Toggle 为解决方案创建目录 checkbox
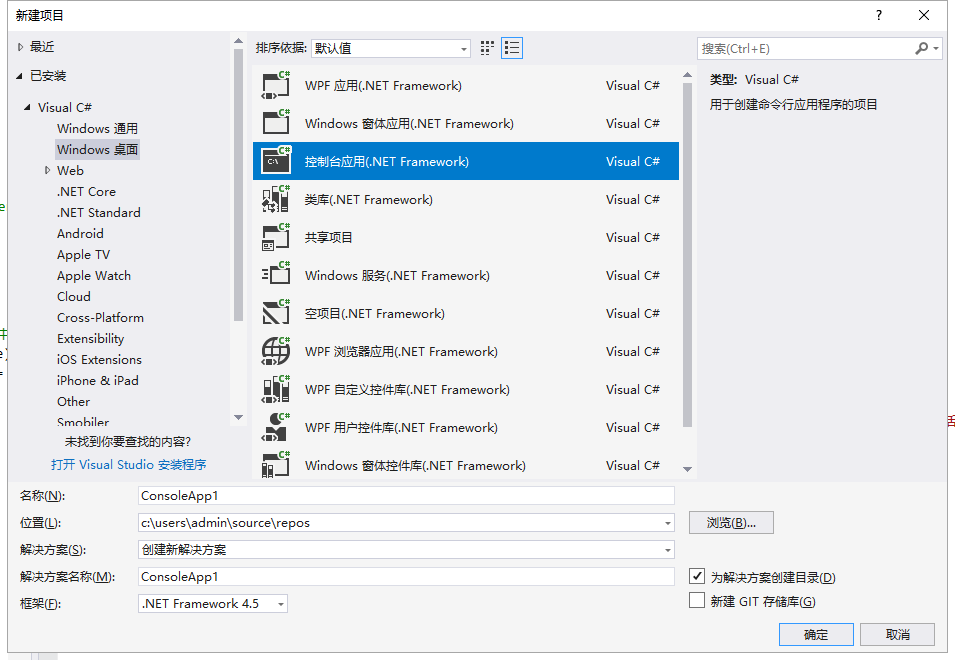The width and height of the screenshot is (955, 660). pos(697,576)
